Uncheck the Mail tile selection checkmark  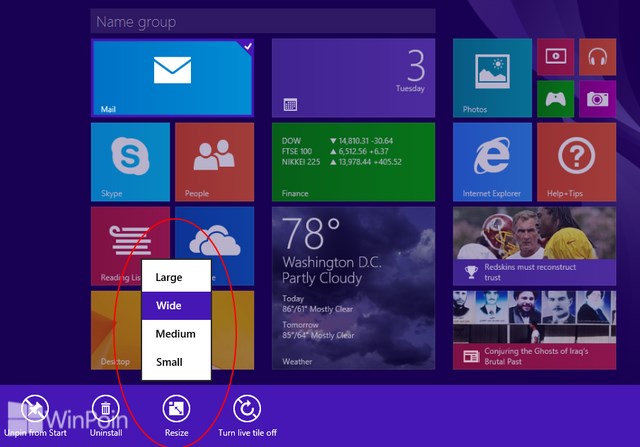[x=248, y=46]
